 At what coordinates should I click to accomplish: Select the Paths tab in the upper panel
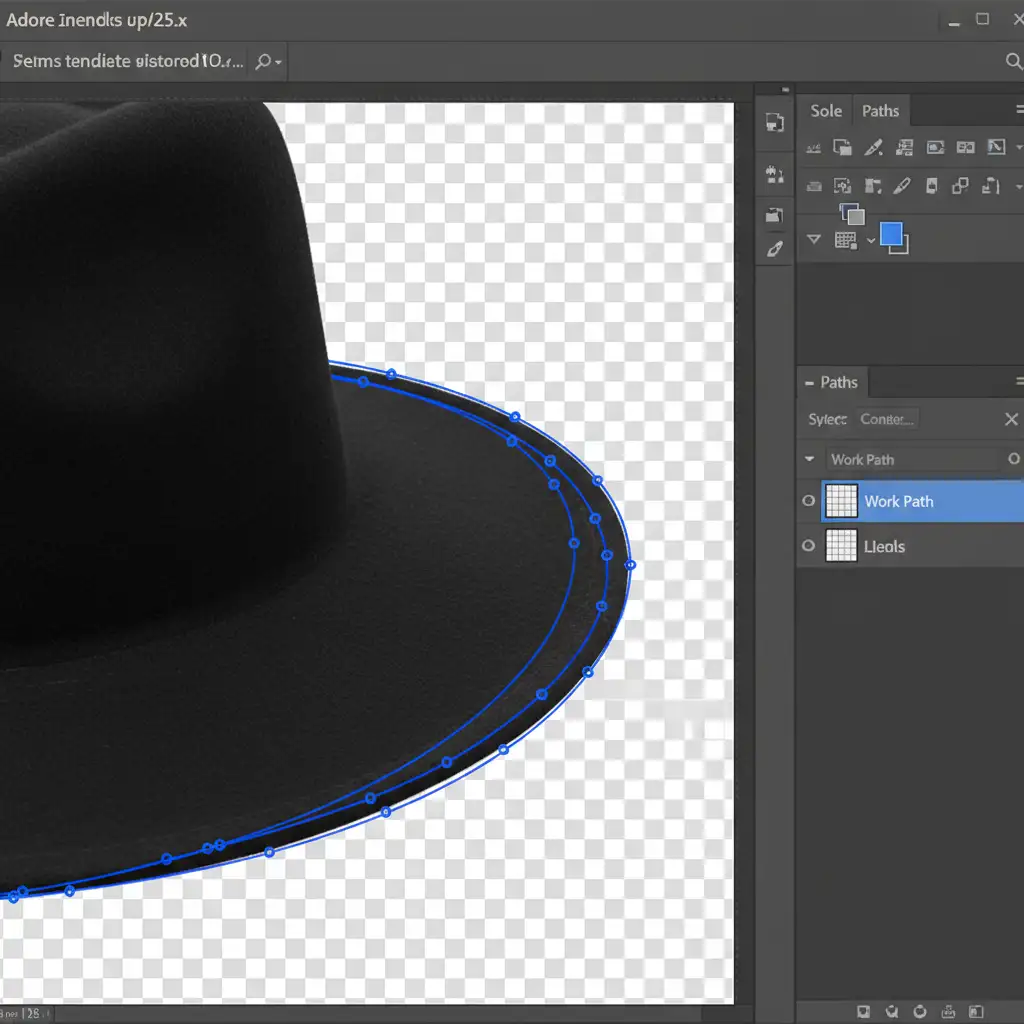coord(880,111)
